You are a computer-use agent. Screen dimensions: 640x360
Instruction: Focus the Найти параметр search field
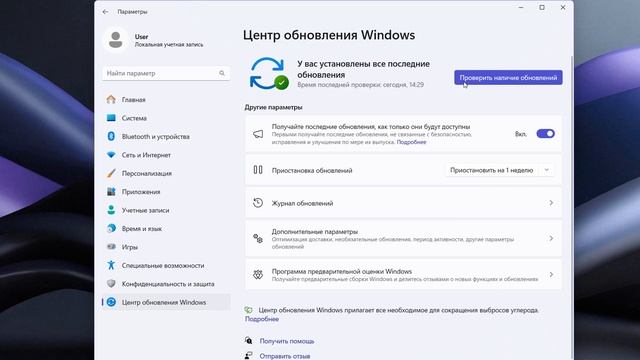[166, 73]
